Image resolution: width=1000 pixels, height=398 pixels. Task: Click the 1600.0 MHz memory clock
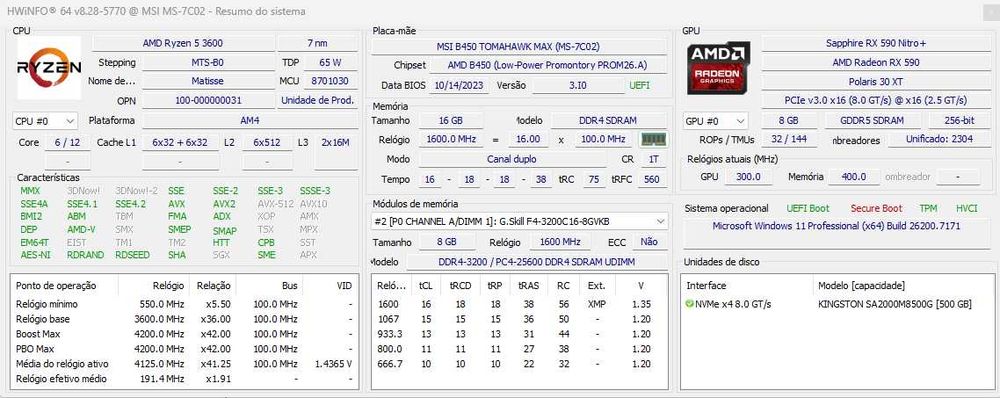(450, 139)
